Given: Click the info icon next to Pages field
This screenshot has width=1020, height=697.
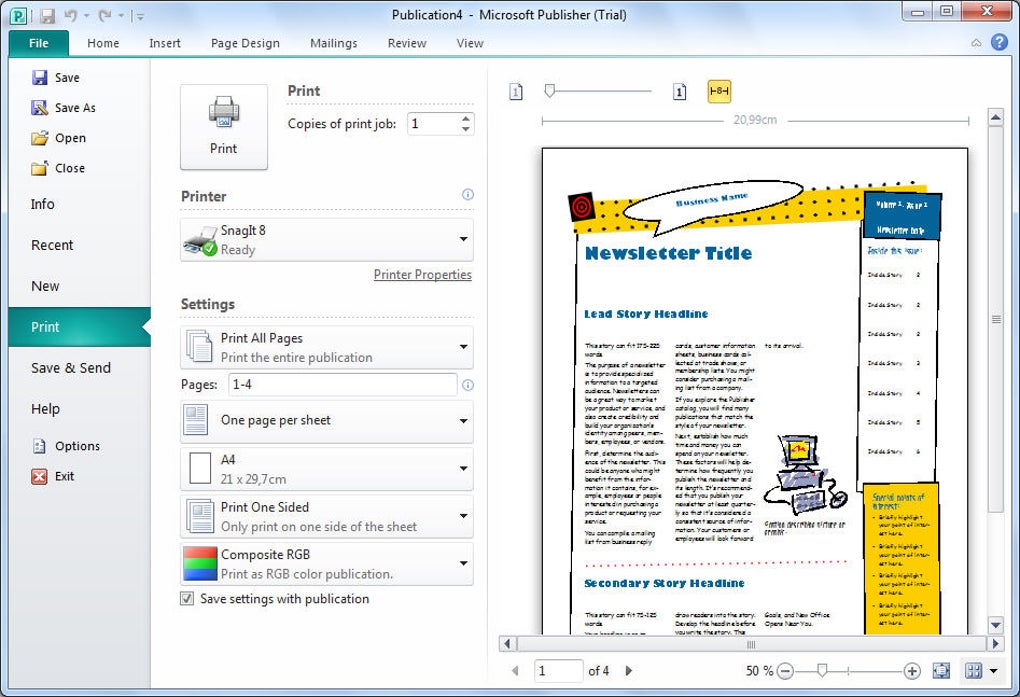Looking at the screenshot, I should [468, 385].
